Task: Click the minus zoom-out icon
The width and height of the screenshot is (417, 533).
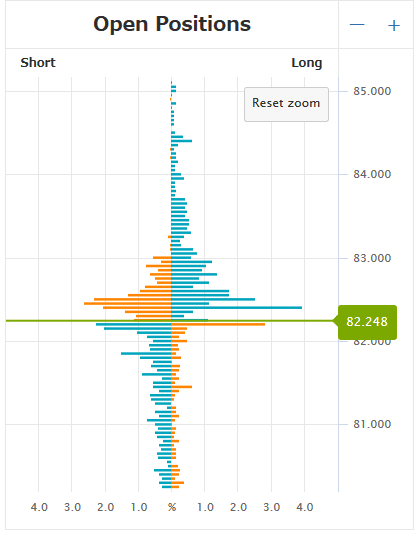Action: point(357,25)
